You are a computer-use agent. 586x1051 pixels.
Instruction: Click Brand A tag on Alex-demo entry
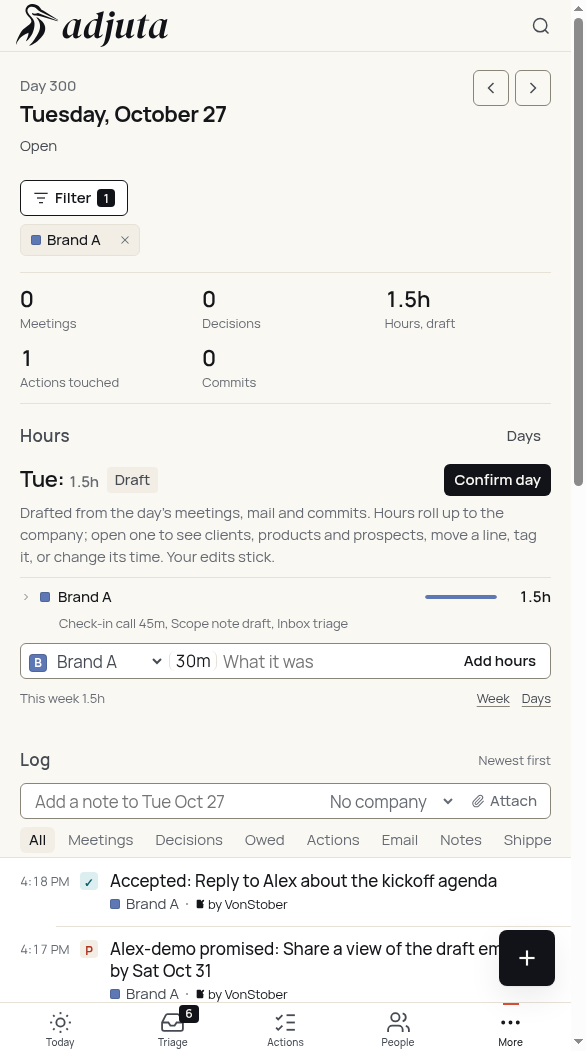point(144,994)
